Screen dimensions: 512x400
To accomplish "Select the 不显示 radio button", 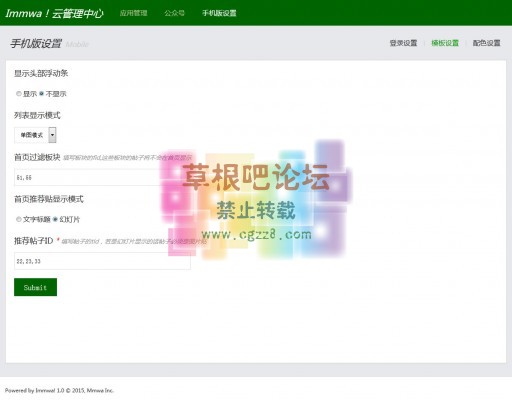I will [41, 94].
